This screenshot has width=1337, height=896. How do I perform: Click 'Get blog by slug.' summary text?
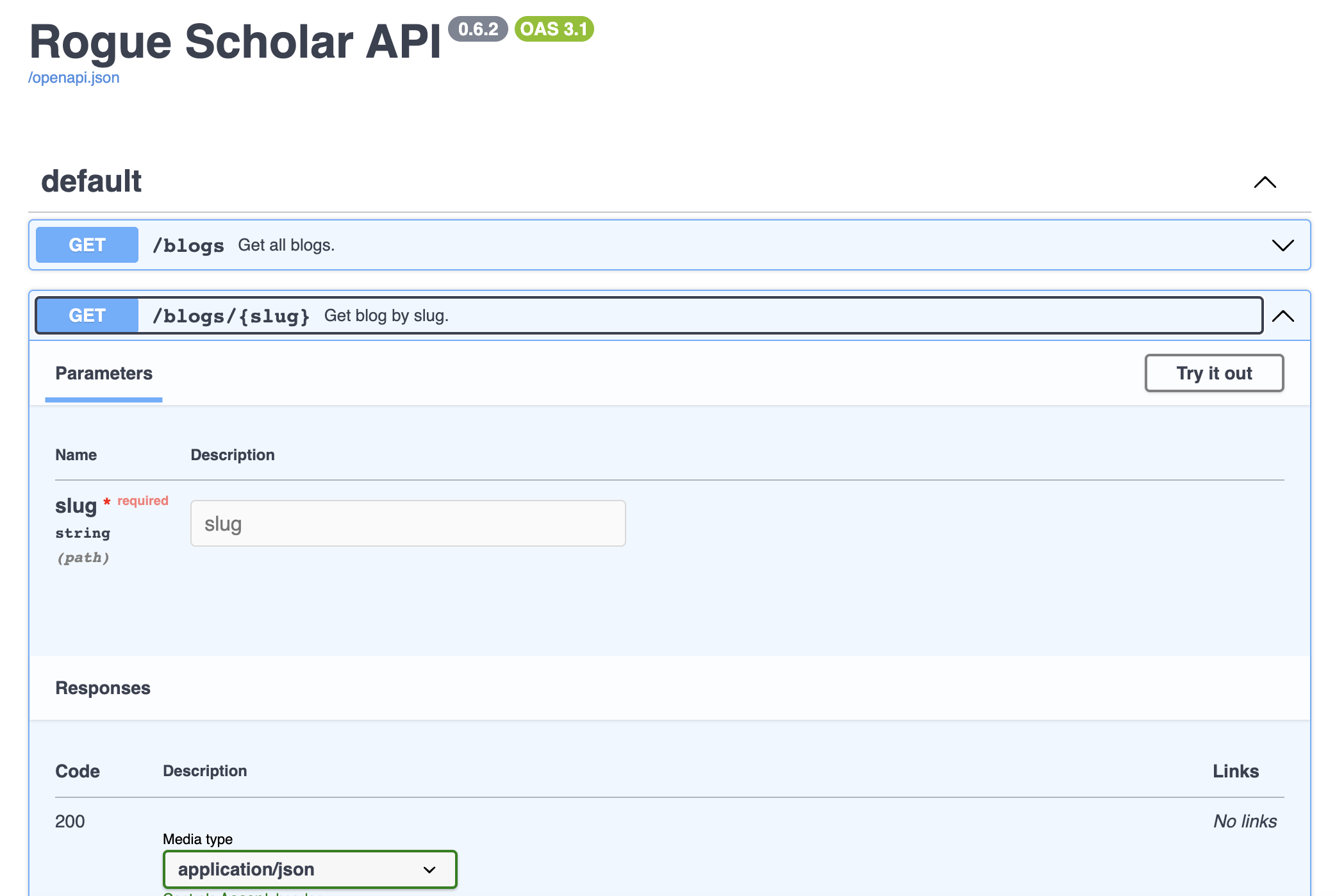pos(386,316)
